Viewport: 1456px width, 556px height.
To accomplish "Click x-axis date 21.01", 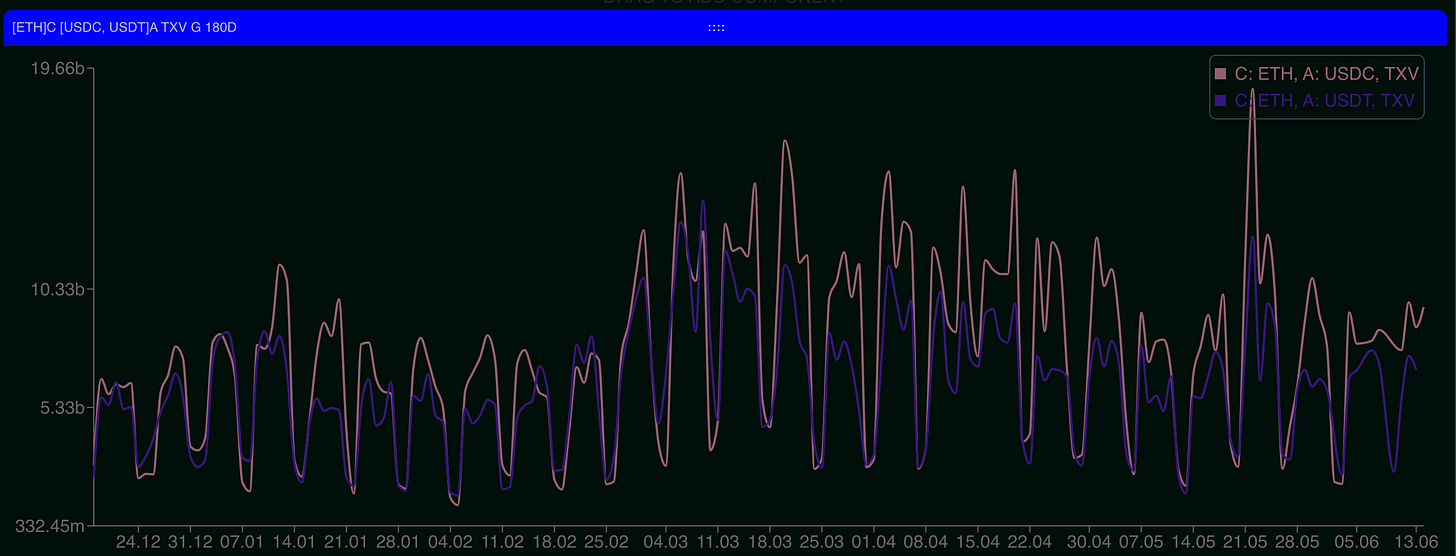I will (x=346, y=542).
